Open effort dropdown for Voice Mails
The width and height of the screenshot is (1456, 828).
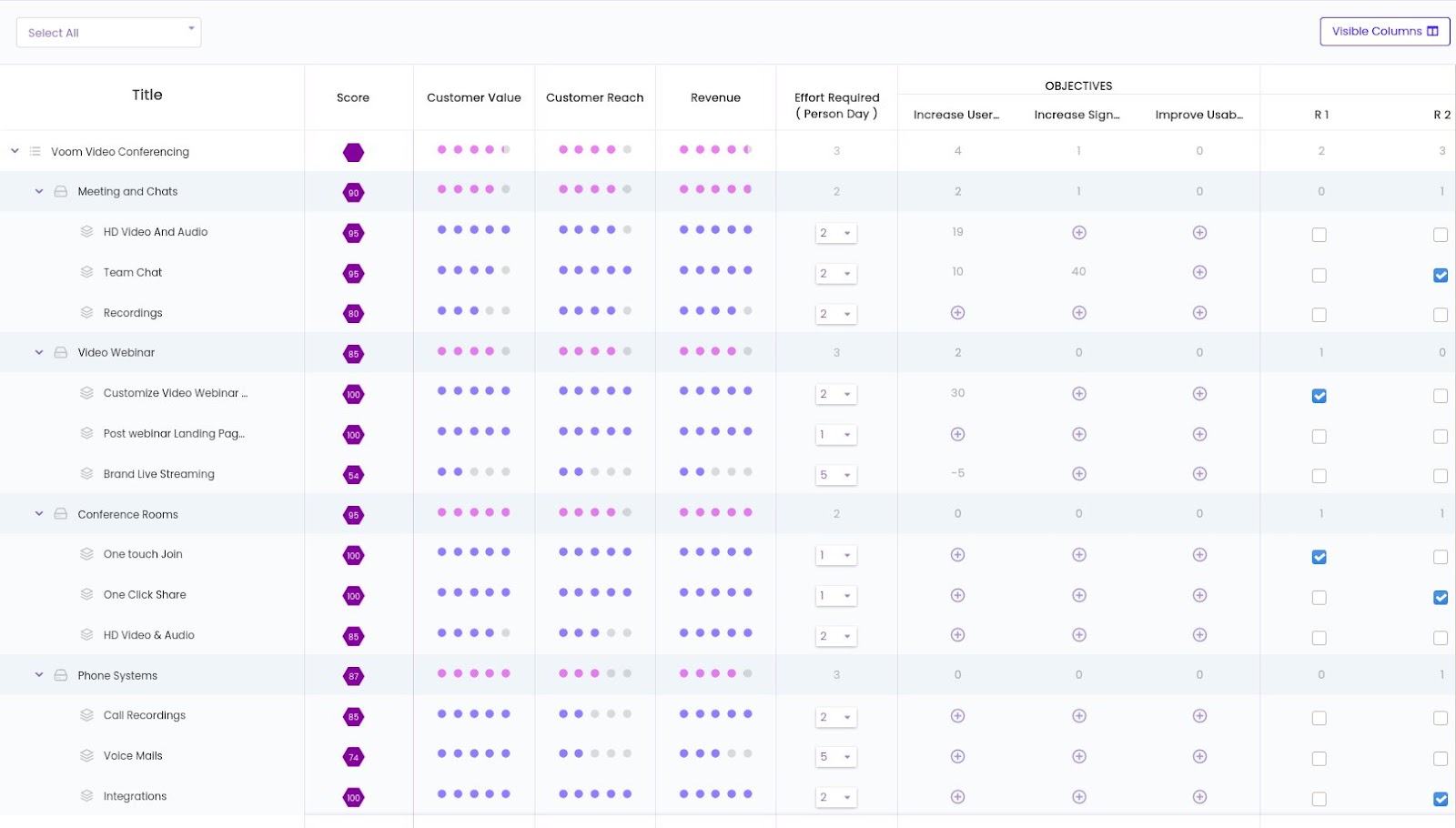coord(835,757)
